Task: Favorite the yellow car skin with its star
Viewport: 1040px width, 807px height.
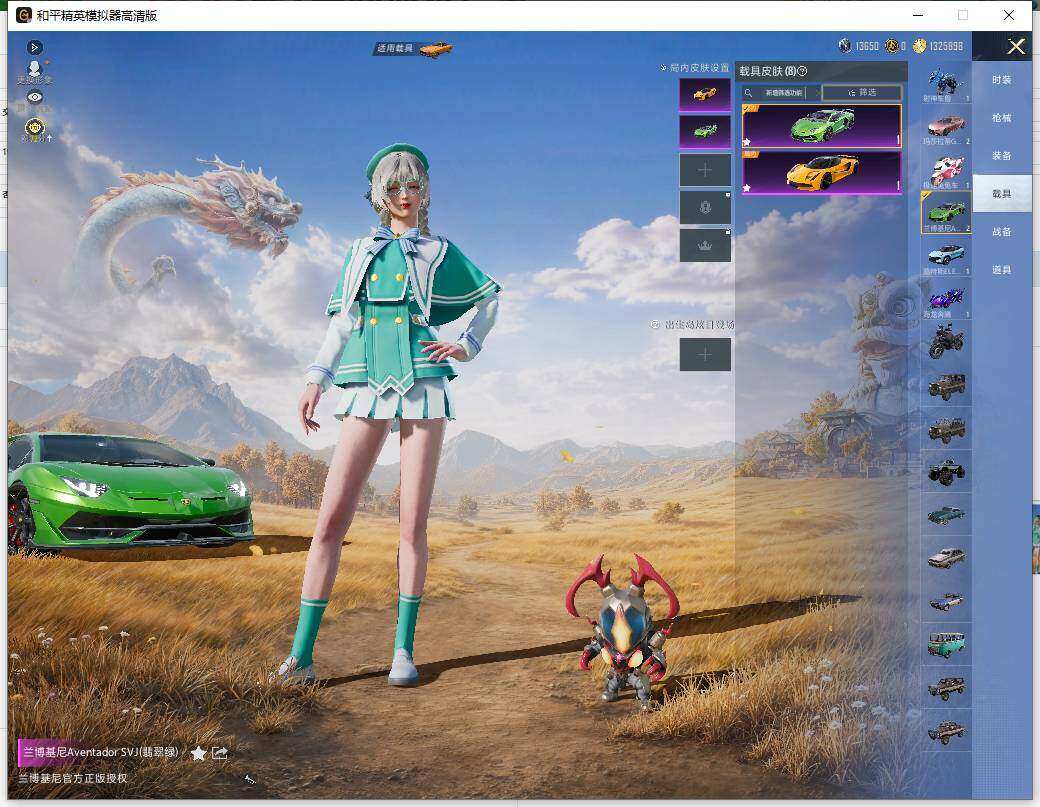Action: coord(747,188)
